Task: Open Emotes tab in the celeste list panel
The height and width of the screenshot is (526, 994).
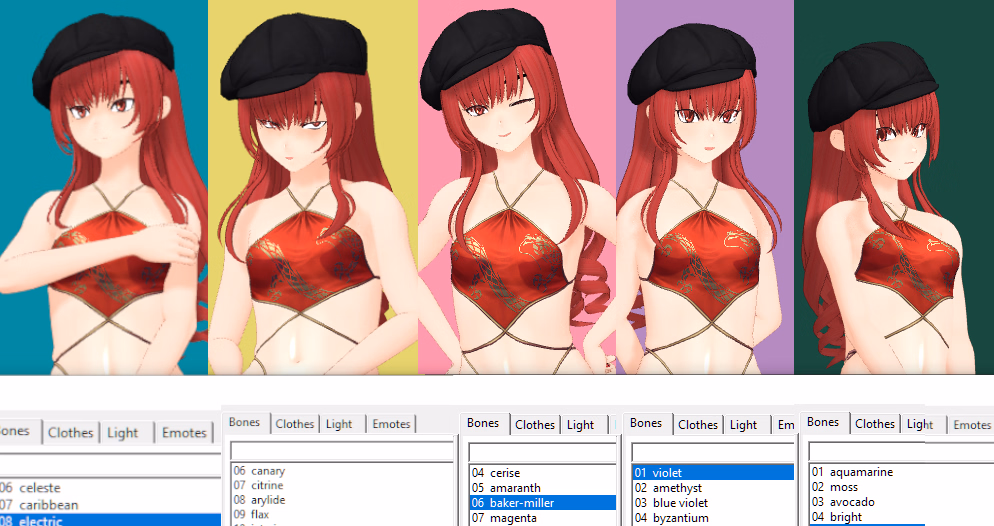Action: (184, 432)
